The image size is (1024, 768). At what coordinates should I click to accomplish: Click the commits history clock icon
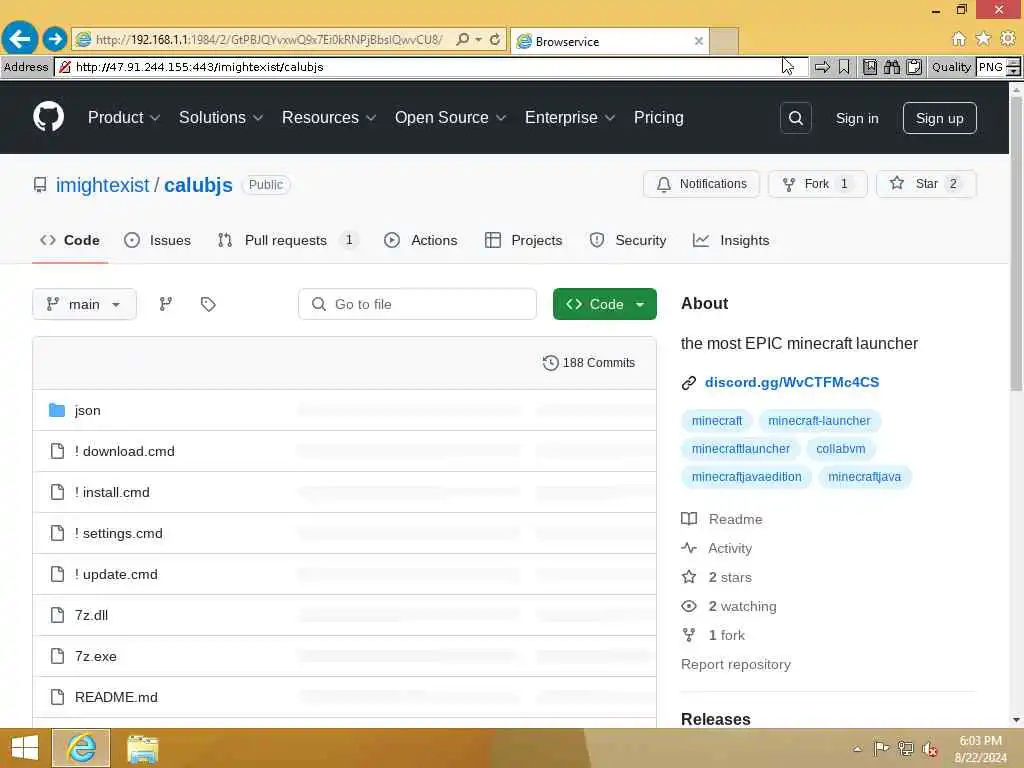551,362
